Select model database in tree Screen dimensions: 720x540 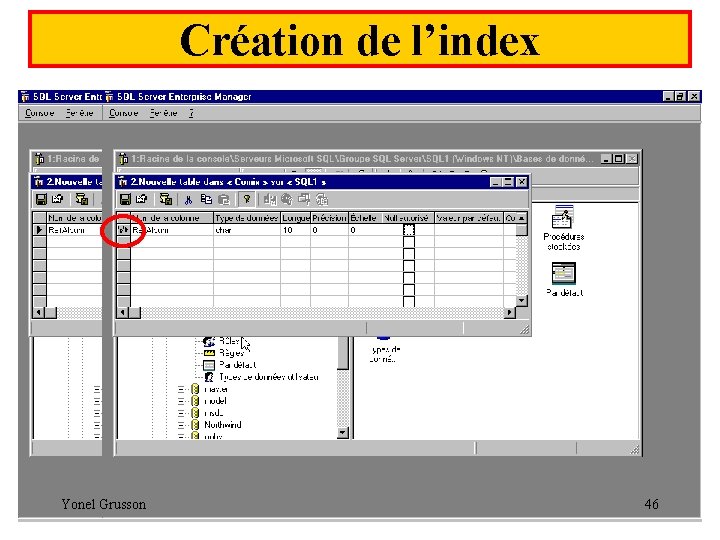point(215,401)
